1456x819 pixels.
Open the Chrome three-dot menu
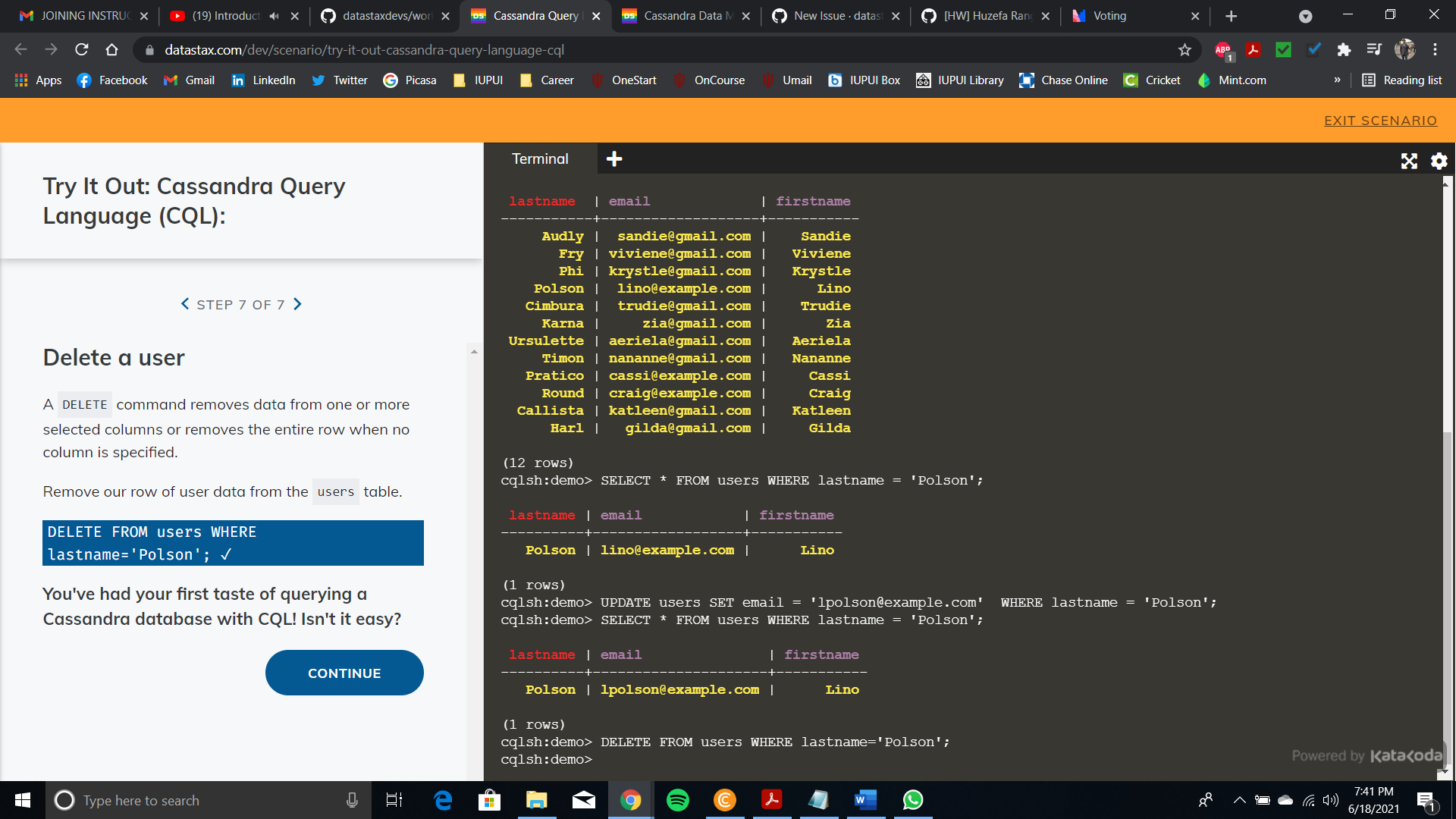[x=1434, y=49]
